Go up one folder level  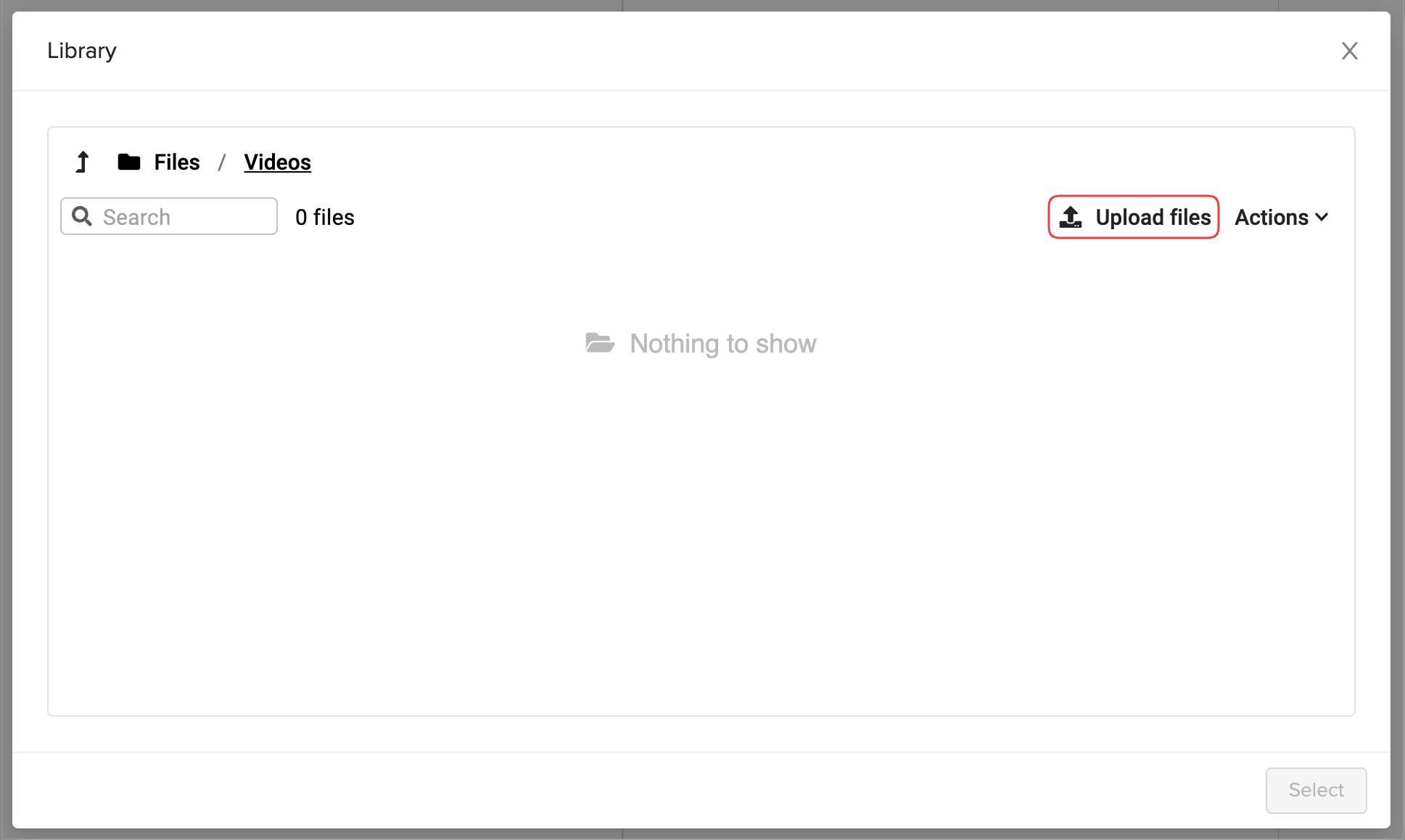[x=83, y=162]
